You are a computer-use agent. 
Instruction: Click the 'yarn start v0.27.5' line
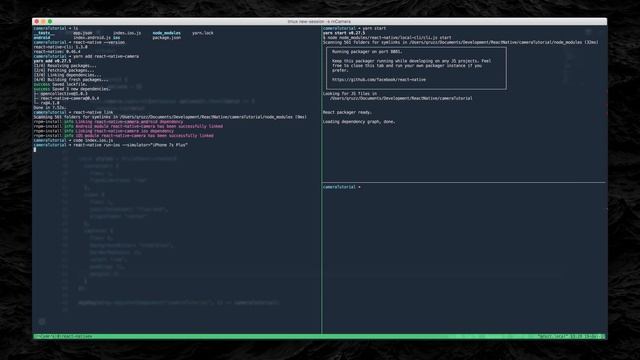tap(344, 33)
